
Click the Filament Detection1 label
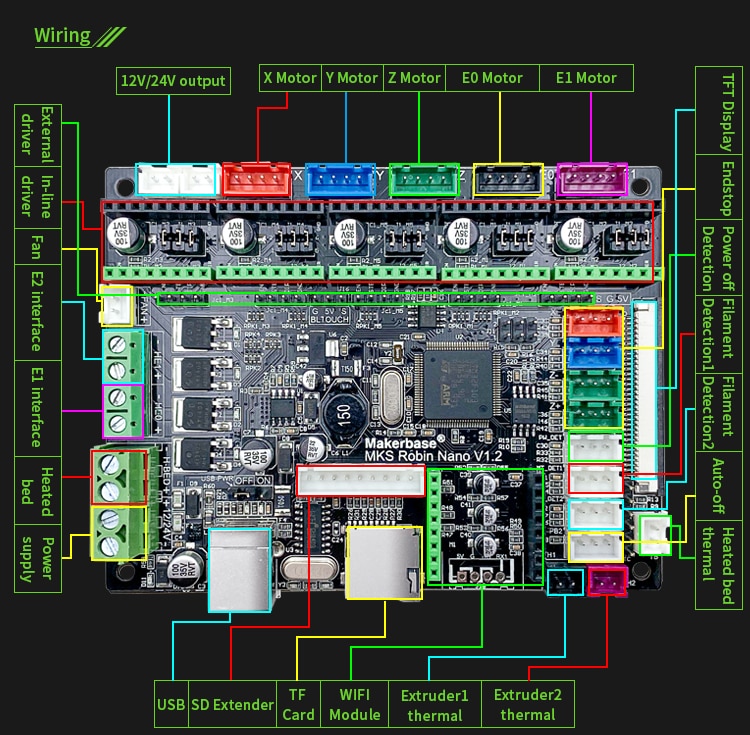tap(718, 335)
